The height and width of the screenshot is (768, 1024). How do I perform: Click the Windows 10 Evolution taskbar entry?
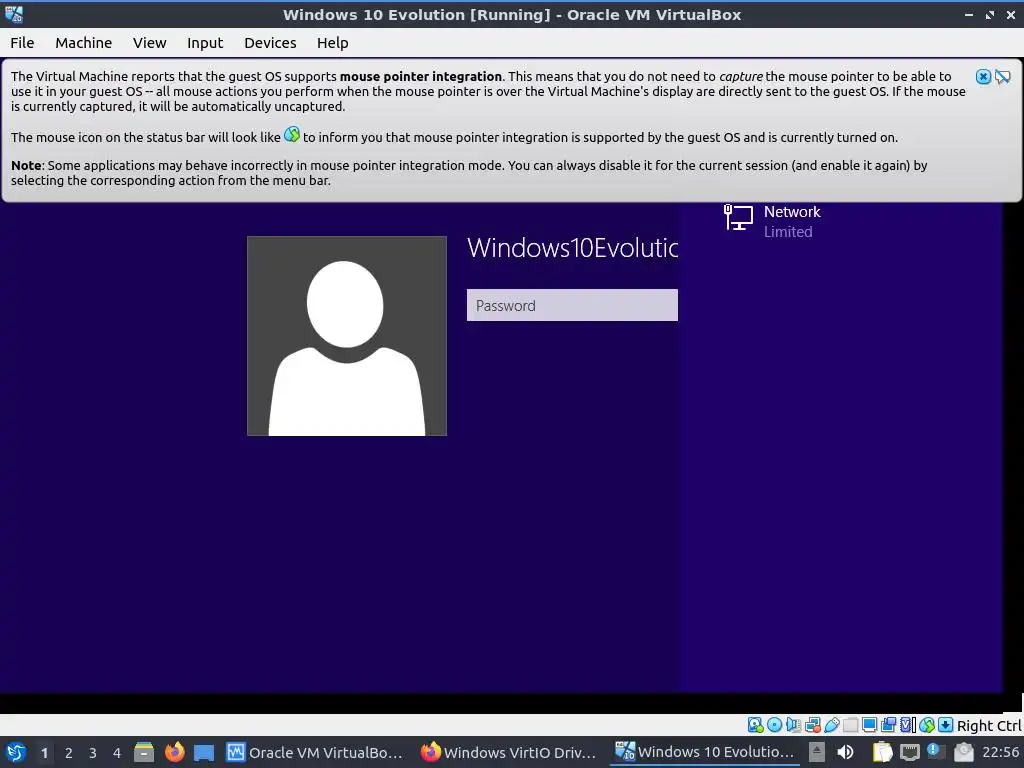point(704,752)
